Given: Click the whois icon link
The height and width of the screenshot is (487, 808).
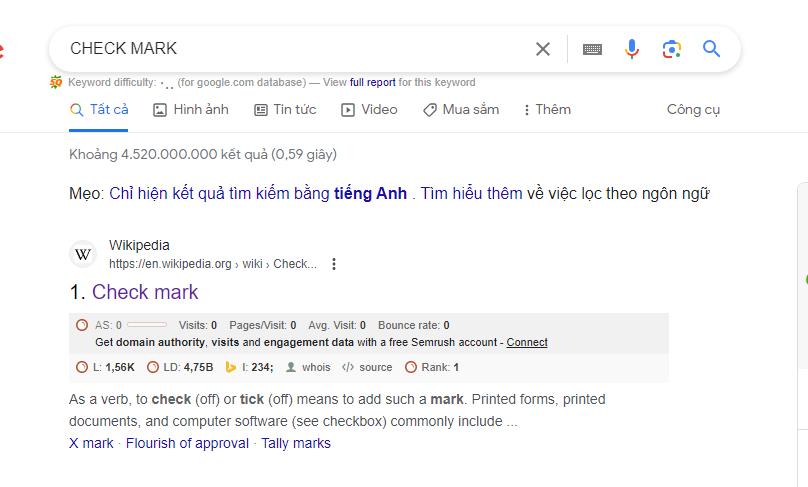Looking at the screenshot, I should click(x=308, y=367).
